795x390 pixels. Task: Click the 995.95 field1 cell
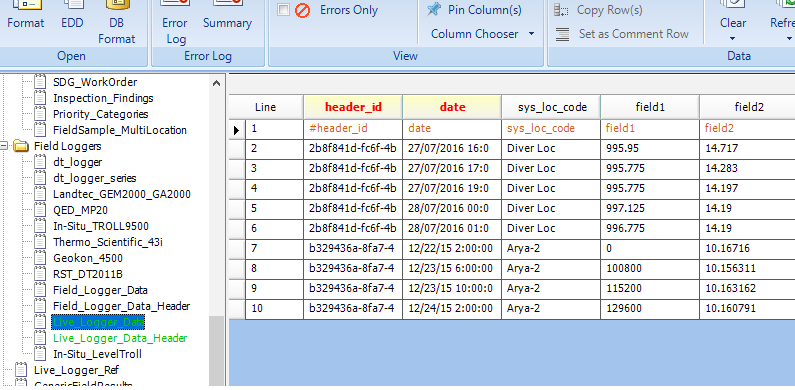[x=650, y=149]
